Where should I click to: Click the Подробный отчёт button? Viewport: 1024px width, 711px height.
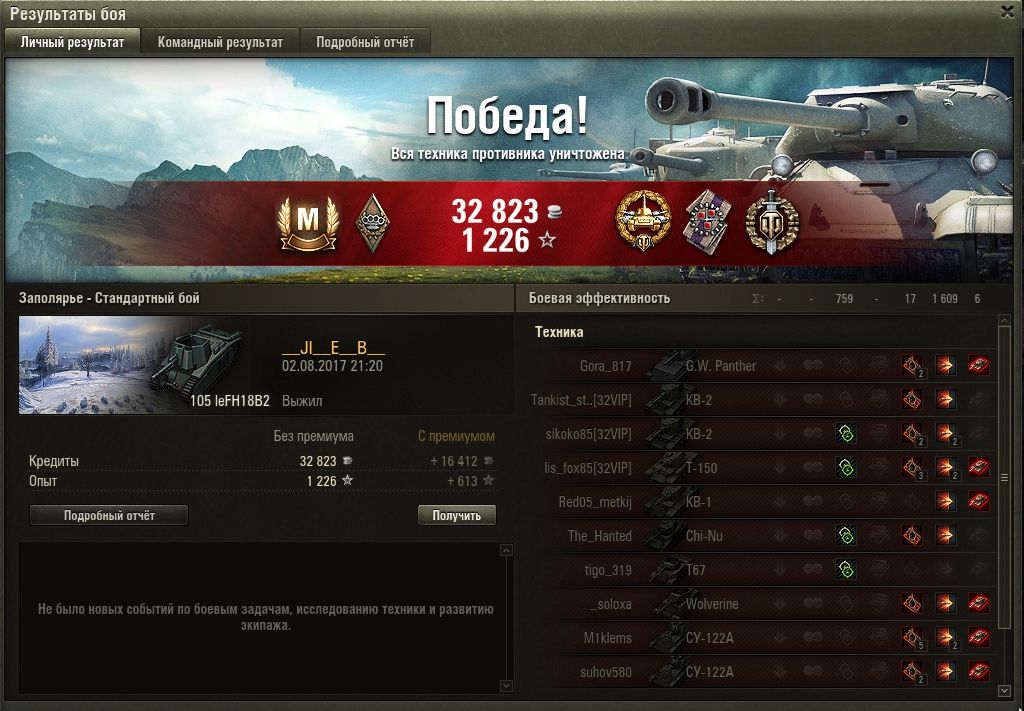109,515
